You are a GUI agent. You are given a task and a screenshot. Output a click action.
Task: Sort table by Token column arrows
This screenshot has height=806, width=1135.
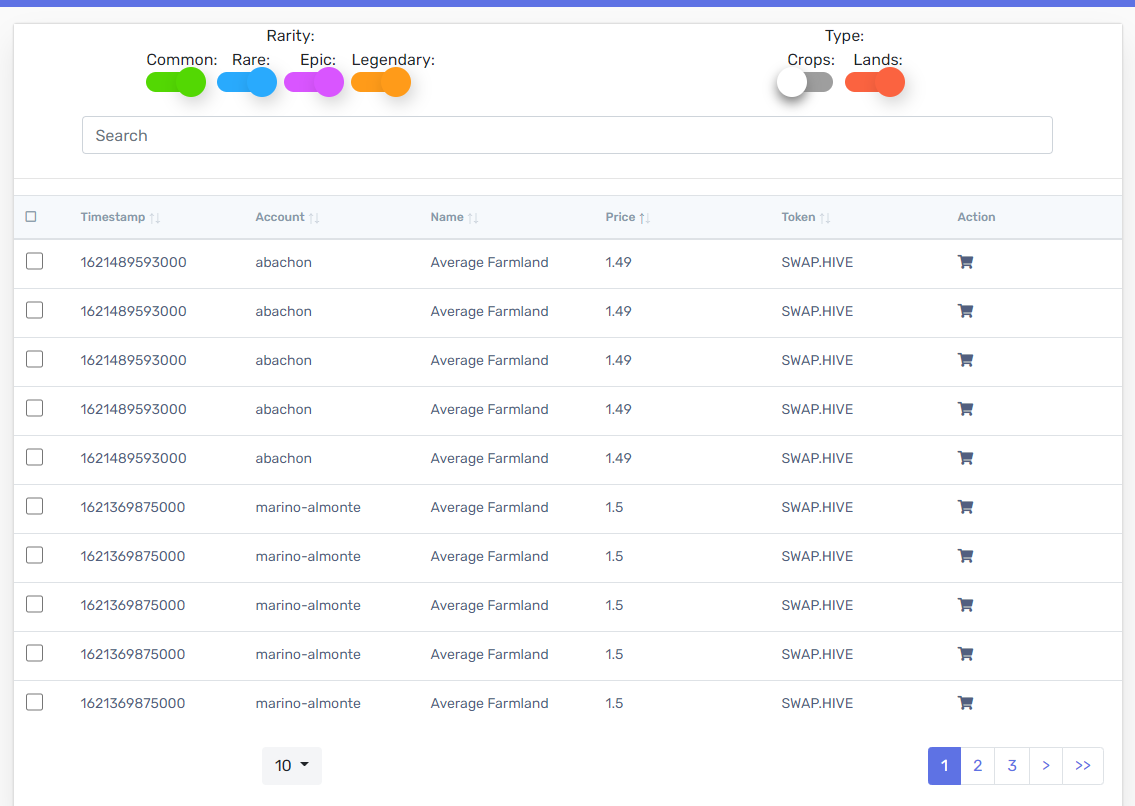click(x=825, y=217)
